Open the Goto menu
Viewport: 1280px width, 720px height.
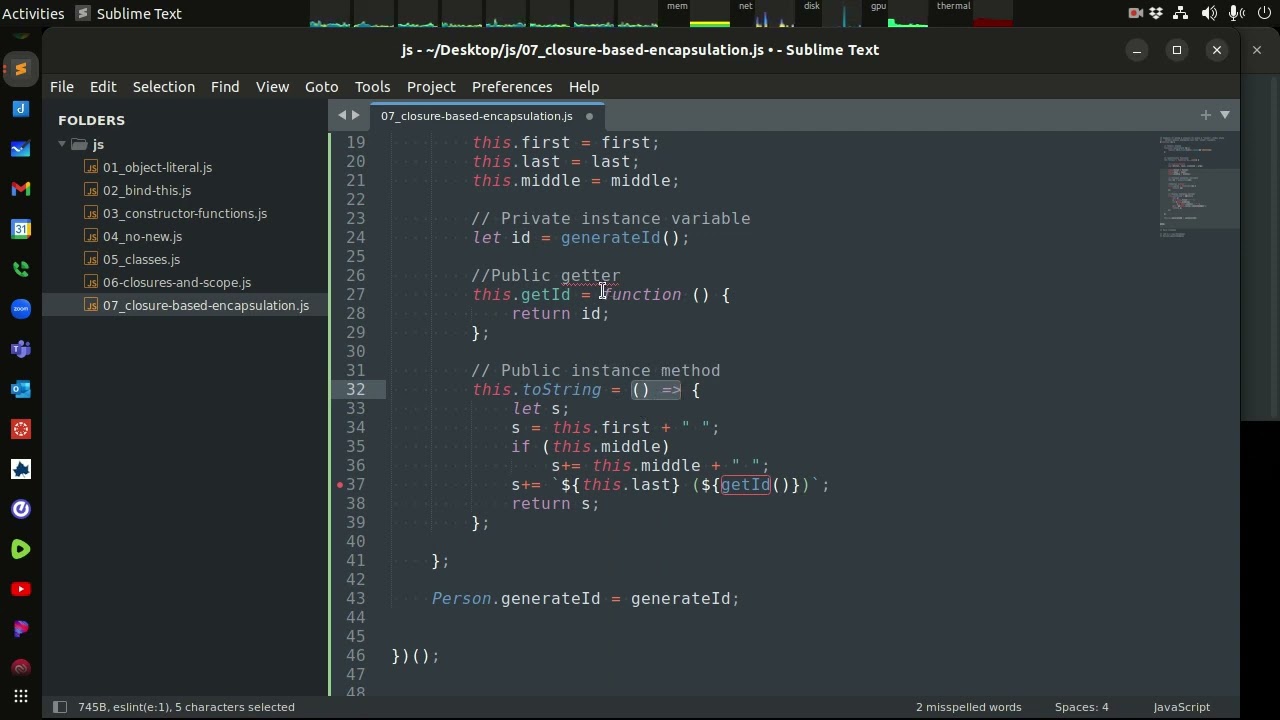[x=321, y=87]
